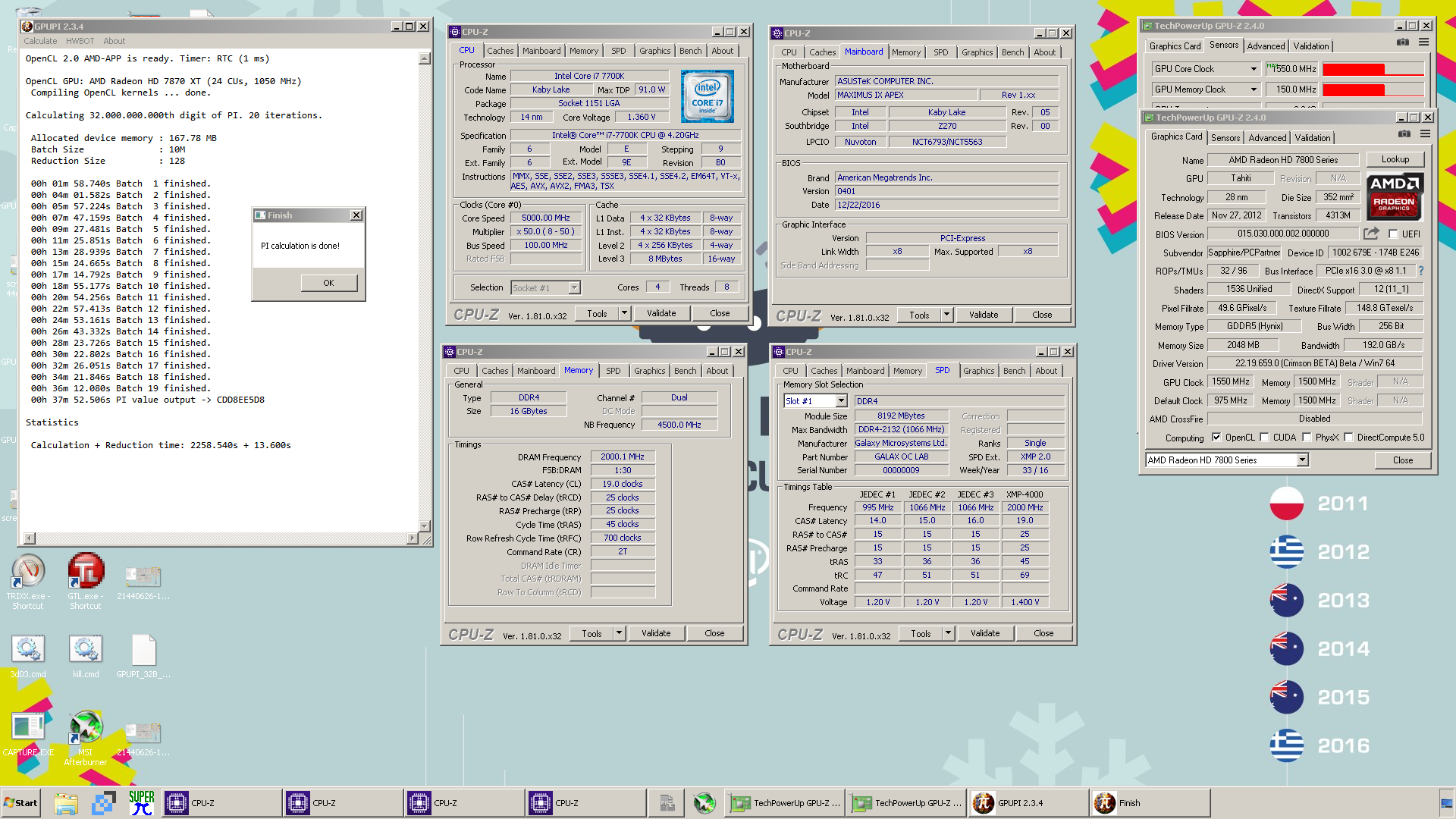Open the file explorer folder icon on the taskbar
Screen dimensions: 1456x819
click(66, 803)
